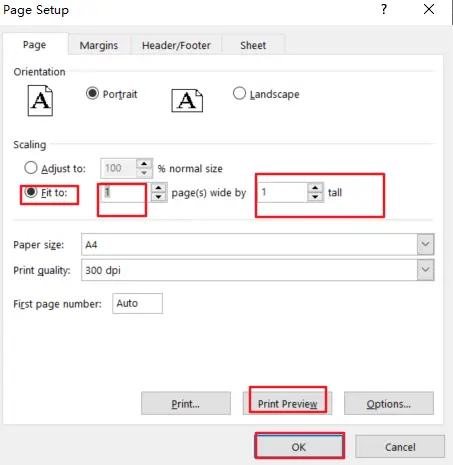Switch to the Margins tab
Image resolution: width=453 pixels, height=465 pixels.
(99, 45)
